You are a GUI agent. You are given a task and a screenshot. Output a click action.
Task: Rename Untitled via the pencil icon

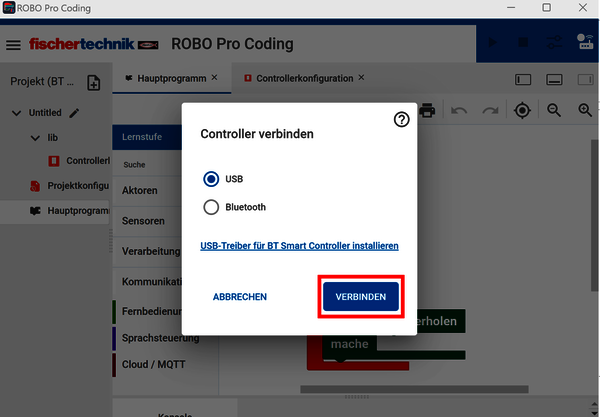(74, 113)
